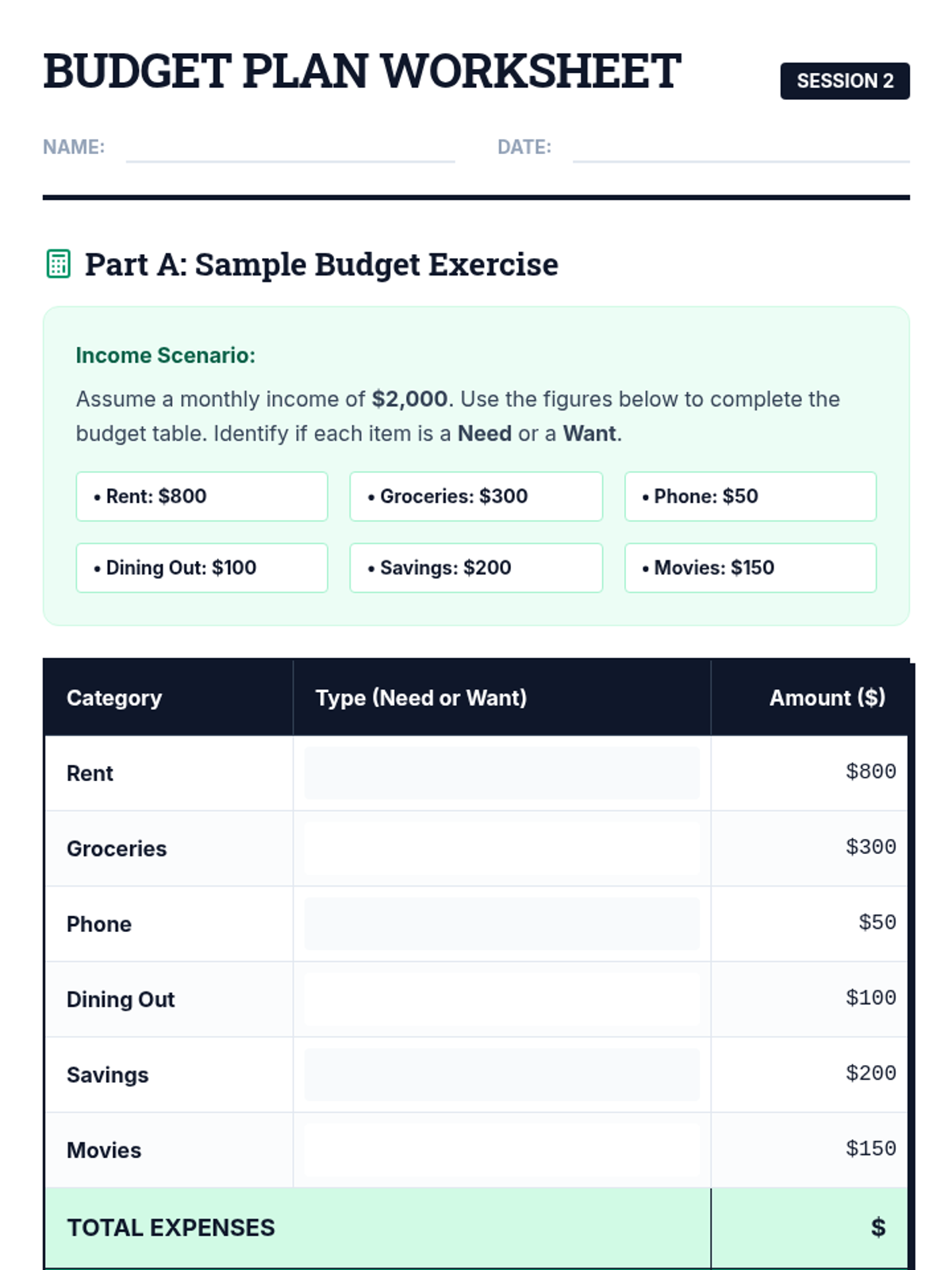952x1270 pixels.
Task: Click the Dining Out: $100 chip
Action: click(202, 568)
